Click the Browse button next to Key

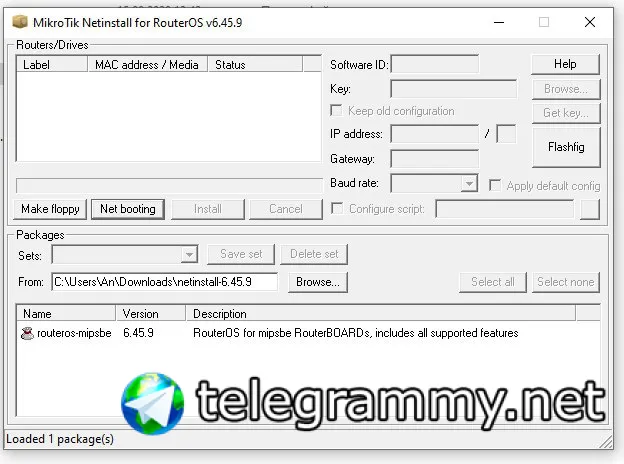[566, 89]
